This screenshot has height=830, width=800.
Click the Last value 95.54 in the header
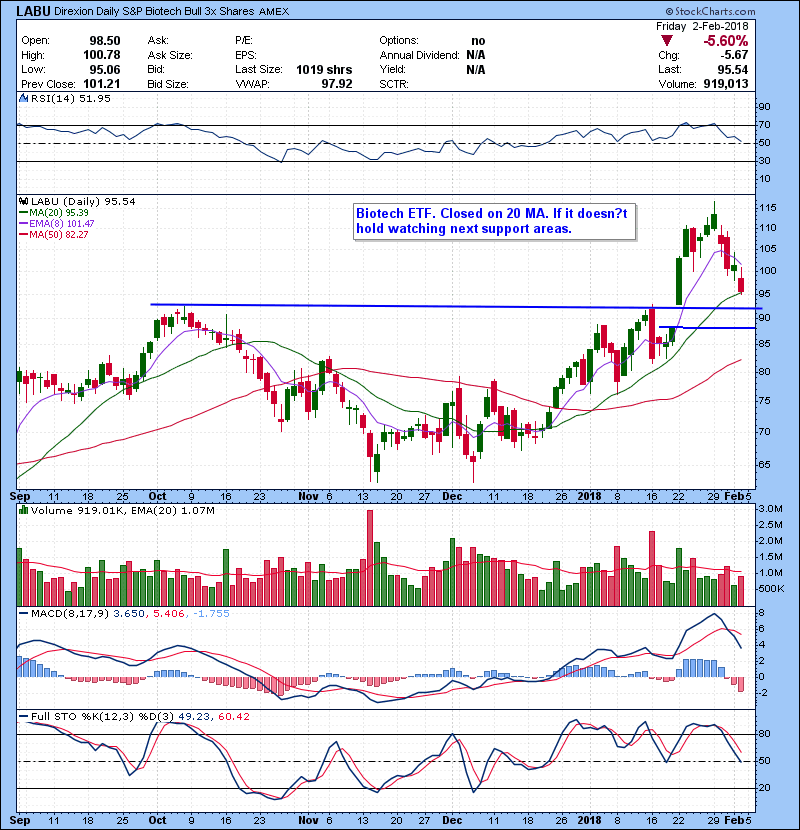pyautogui.click(x=733, y=70)
